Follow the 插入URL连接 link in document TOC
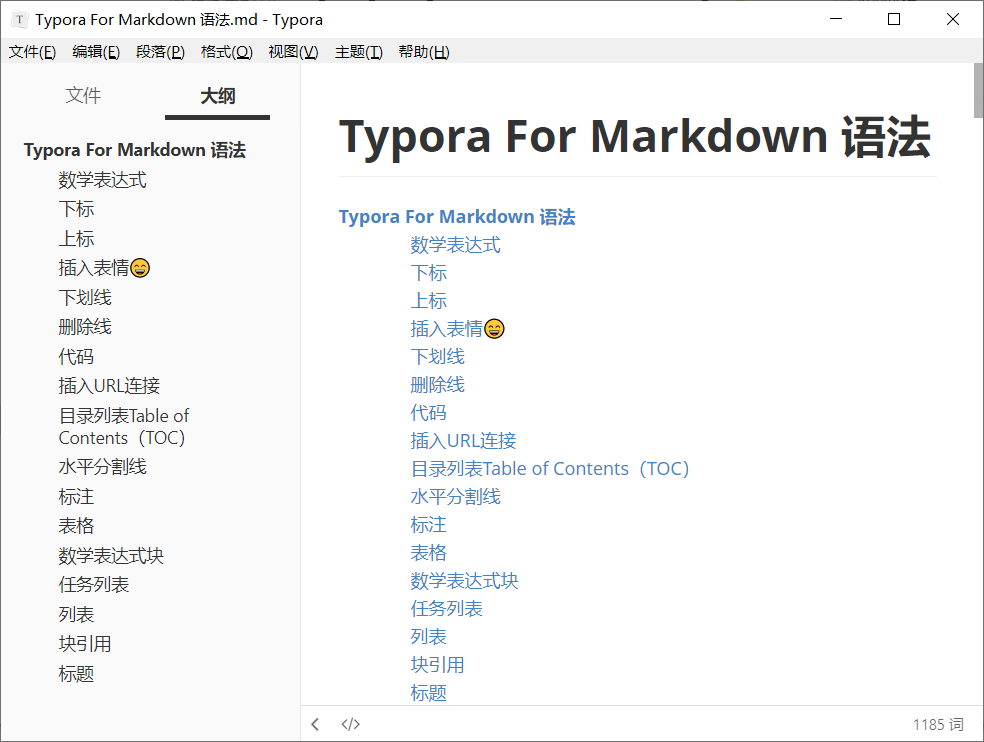 click(x=463, y=441)
